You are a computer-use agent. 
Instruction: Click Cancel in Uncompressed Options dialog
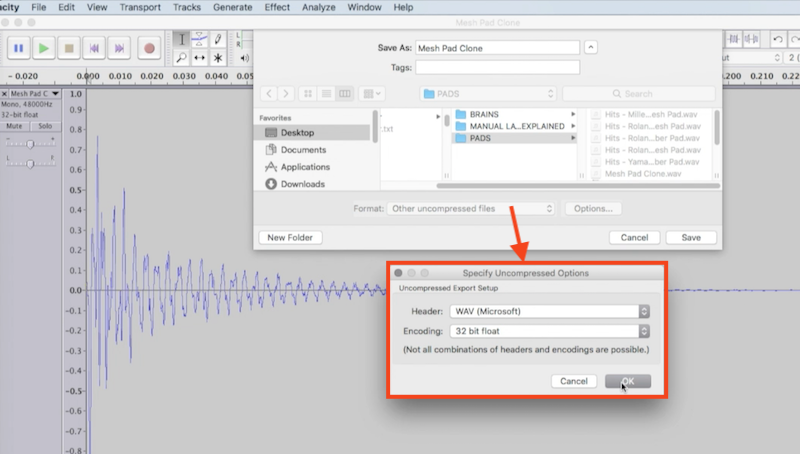(573, 381)
